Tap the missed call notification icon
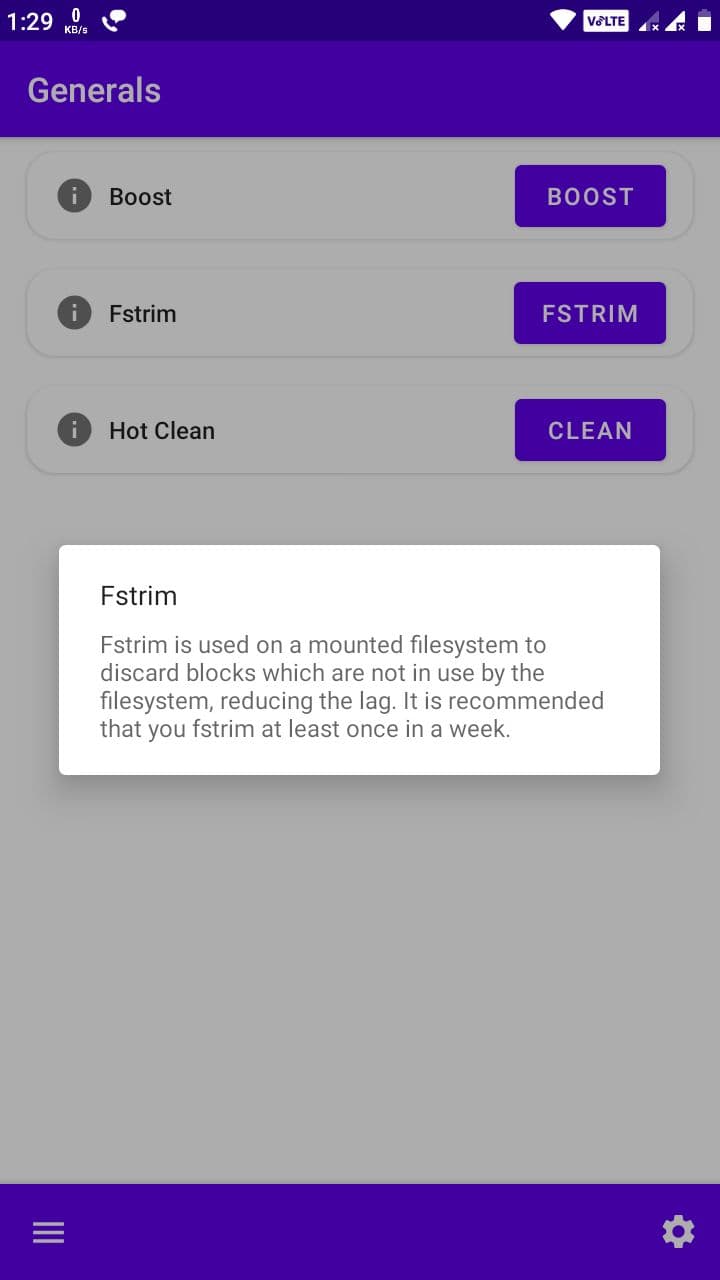720x1280 pixels. [x=114, y=20]
